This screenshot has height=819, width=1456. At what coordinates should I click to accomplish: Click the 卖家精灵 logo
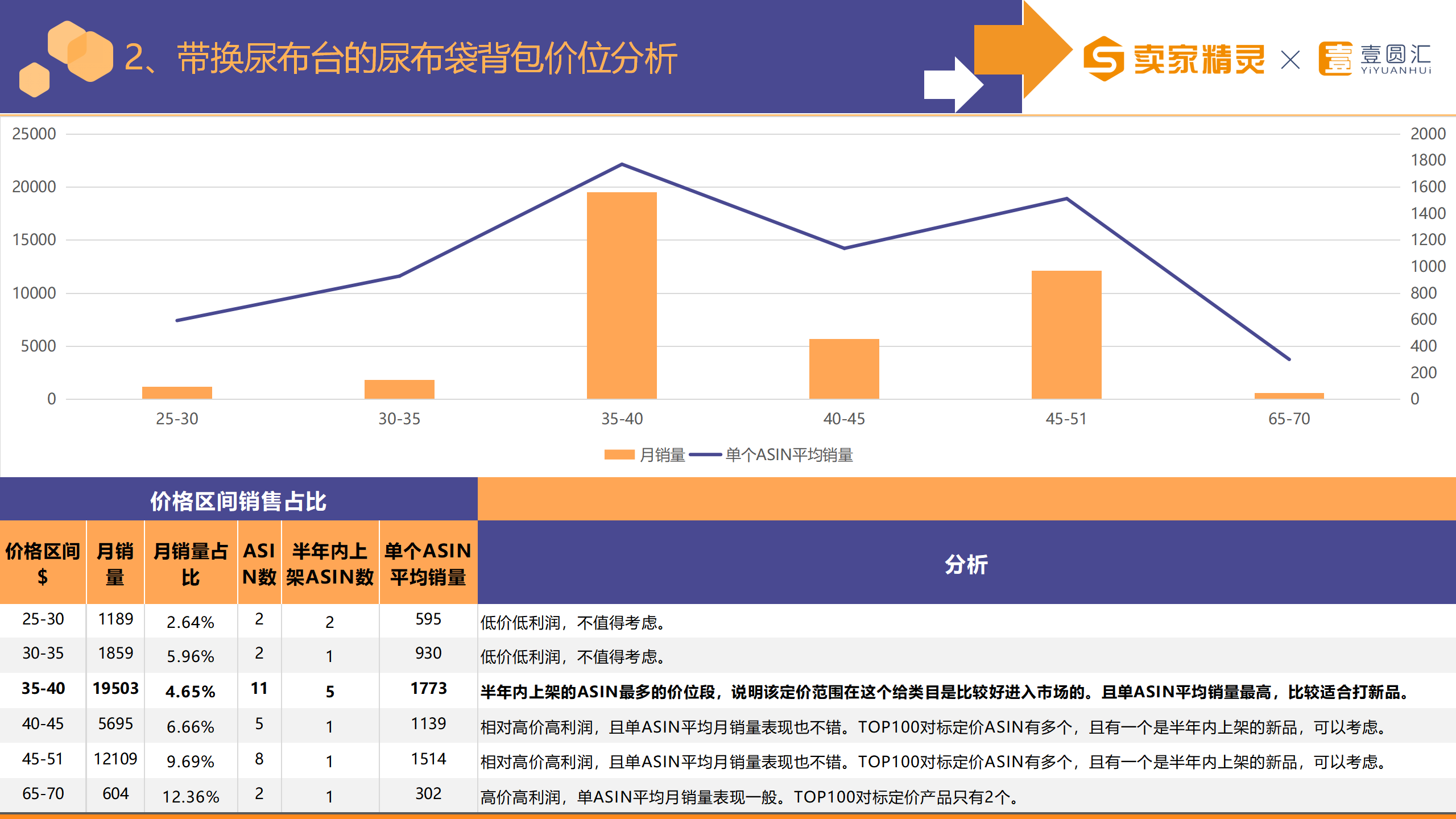pyautogui.click(x=1174, y=59)
